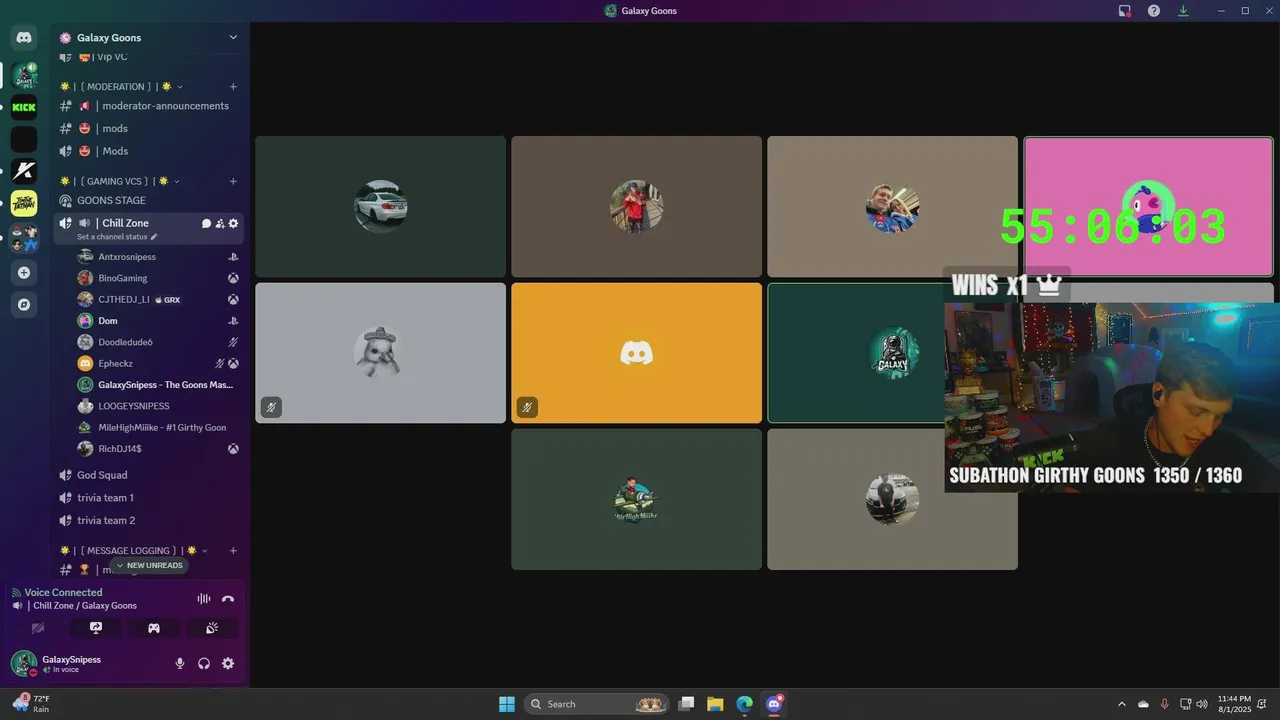Open the GOONS STAGE channel
Image resolution: width=1280 pixels, height=720 pixels.
[148, 200]
